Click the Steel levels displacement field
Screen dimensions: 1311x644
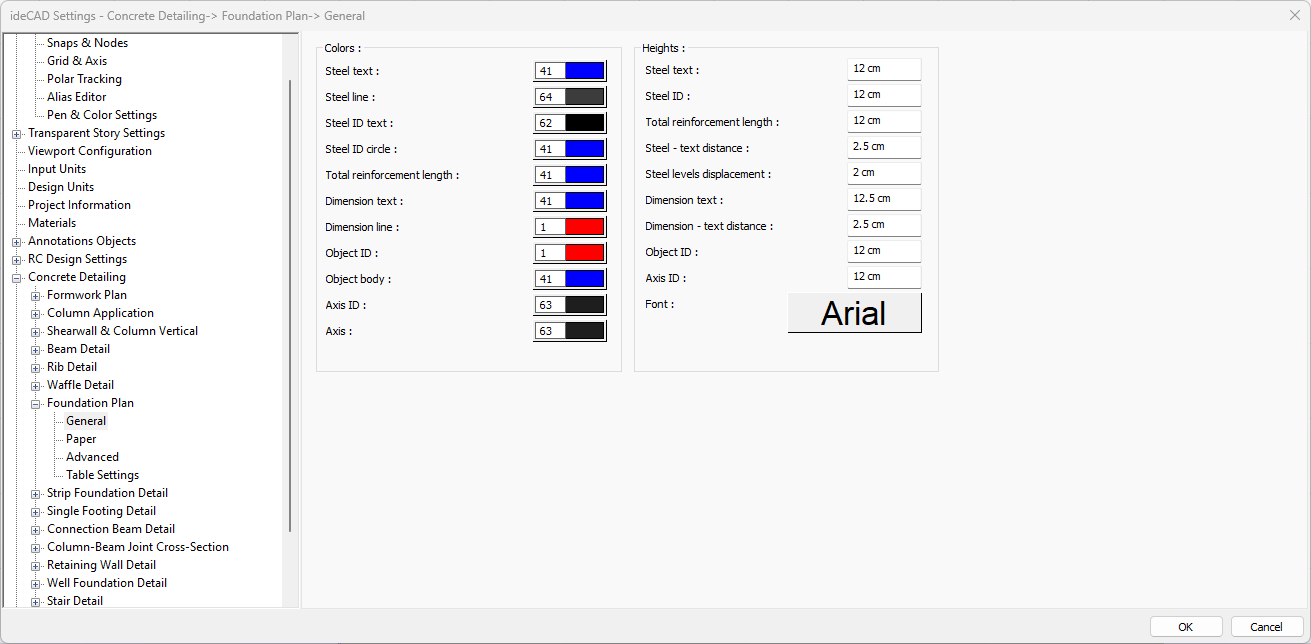click(883, 173)
